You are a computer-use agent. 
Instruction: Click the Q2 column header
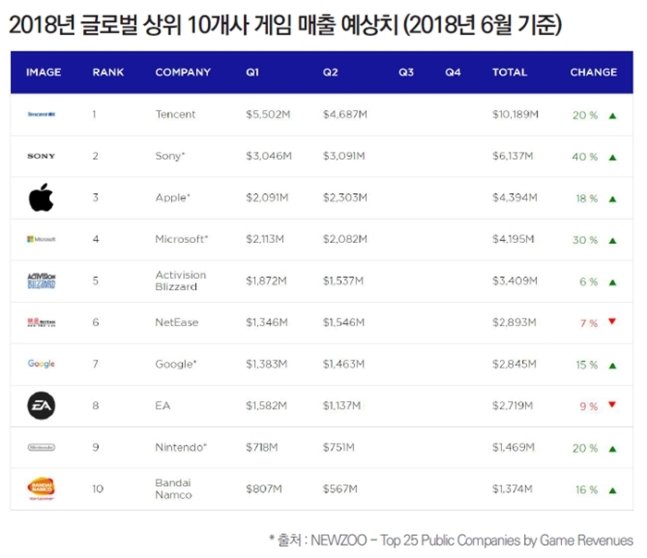click(x=331, y=72)
